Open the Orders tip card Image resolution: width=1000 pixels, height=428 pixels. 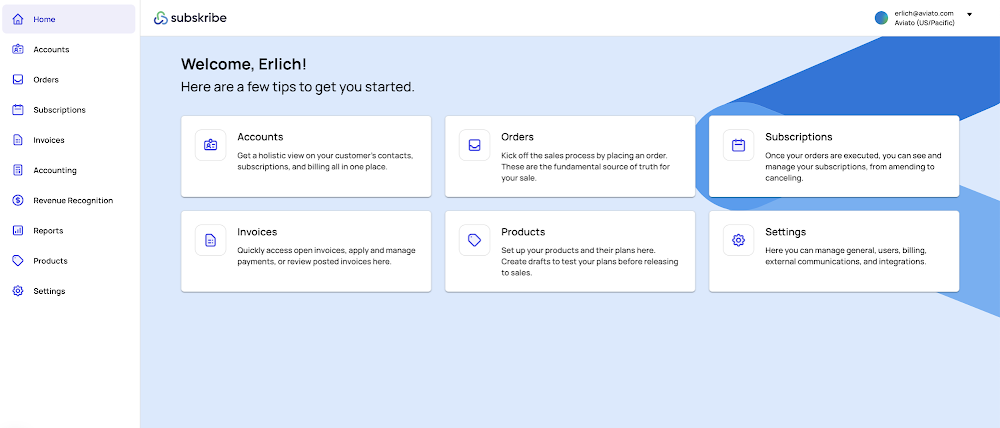[570, 156]
